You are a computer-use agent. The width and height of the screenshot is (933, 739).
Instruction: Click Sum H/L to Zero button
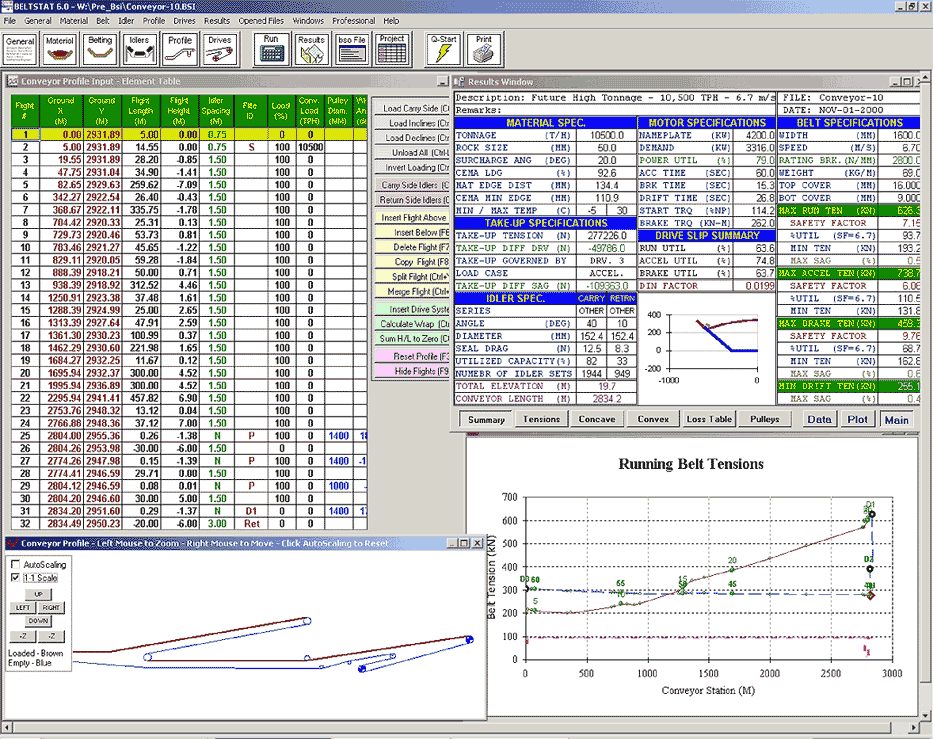(x=412, y=339)
